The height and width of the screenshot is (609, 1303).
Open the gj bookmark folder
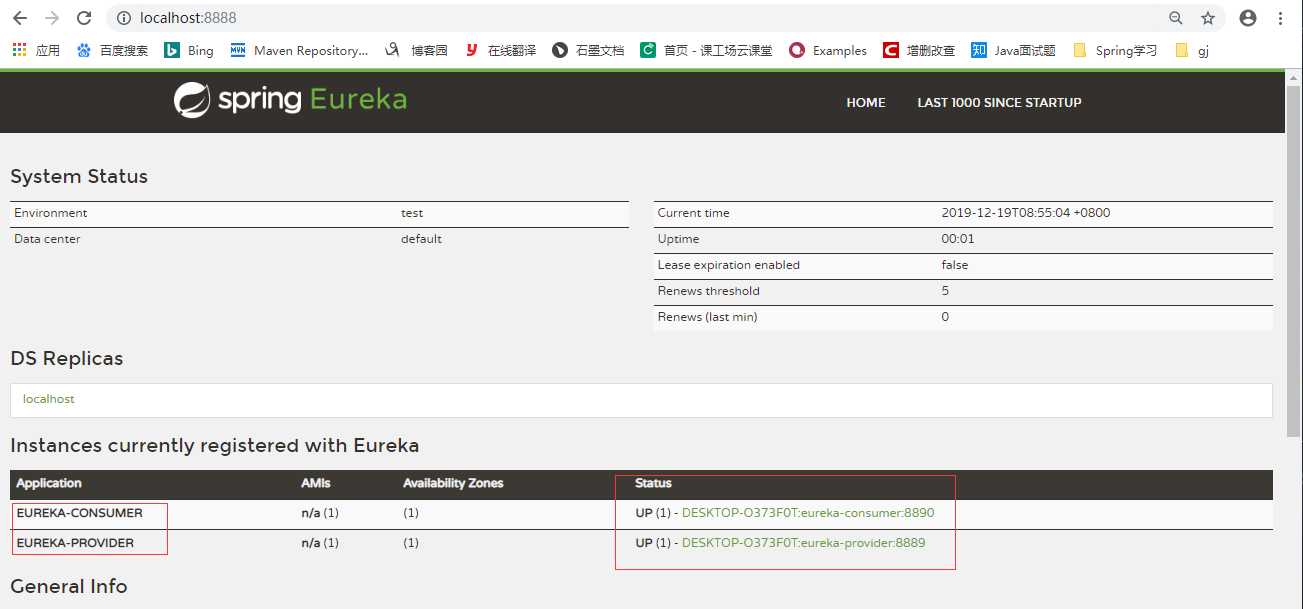pos(1192,50)
